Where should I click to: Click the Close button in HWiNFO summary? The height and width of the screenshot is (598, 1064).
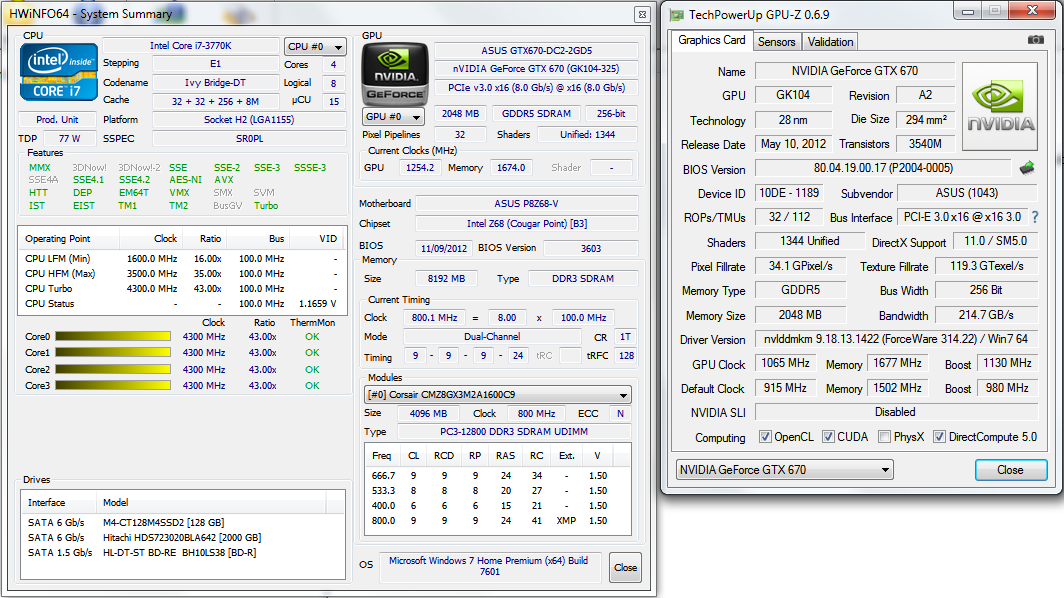tap(625, 567)
